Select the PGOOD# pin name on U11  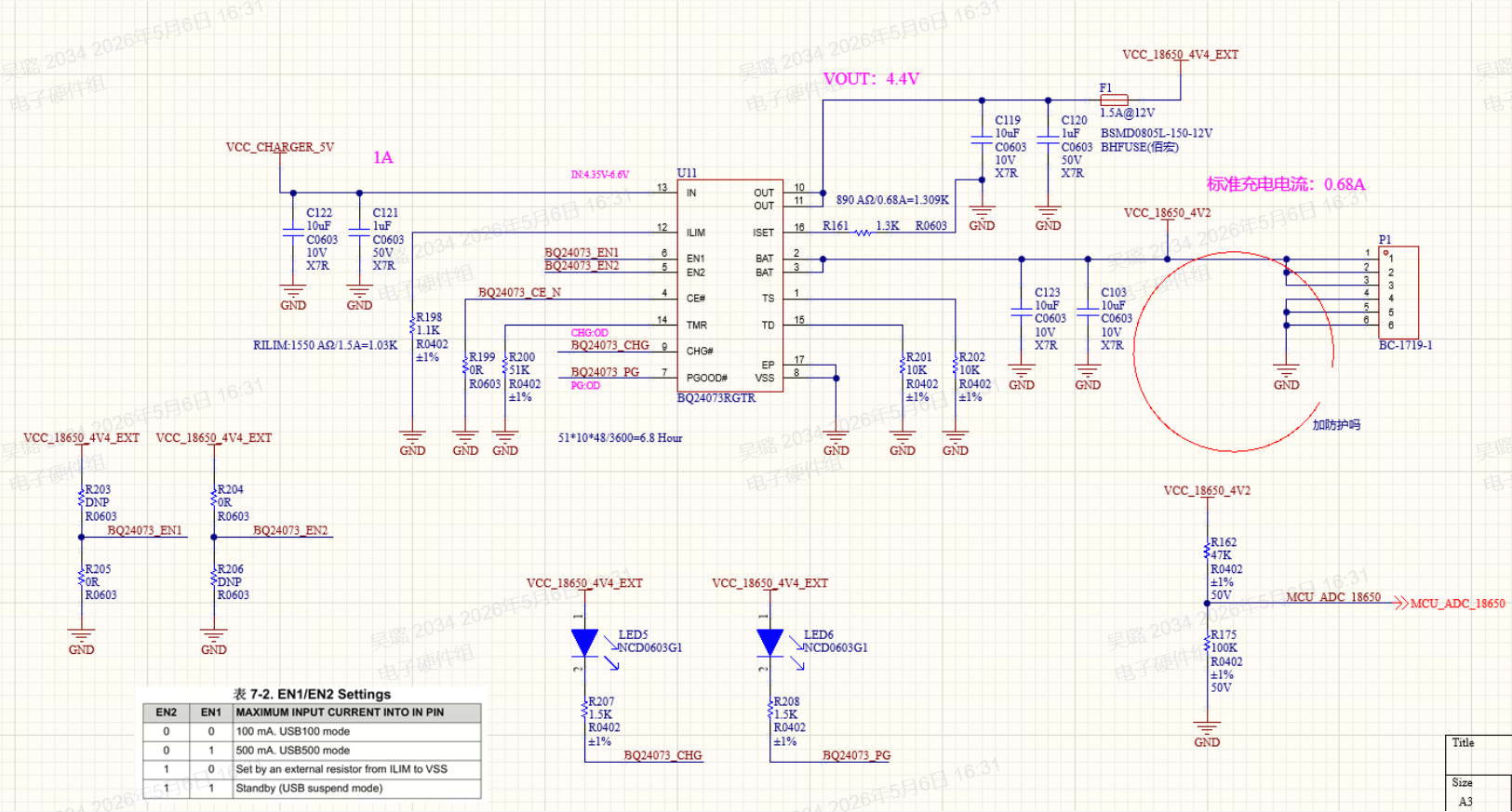point(707,378)
